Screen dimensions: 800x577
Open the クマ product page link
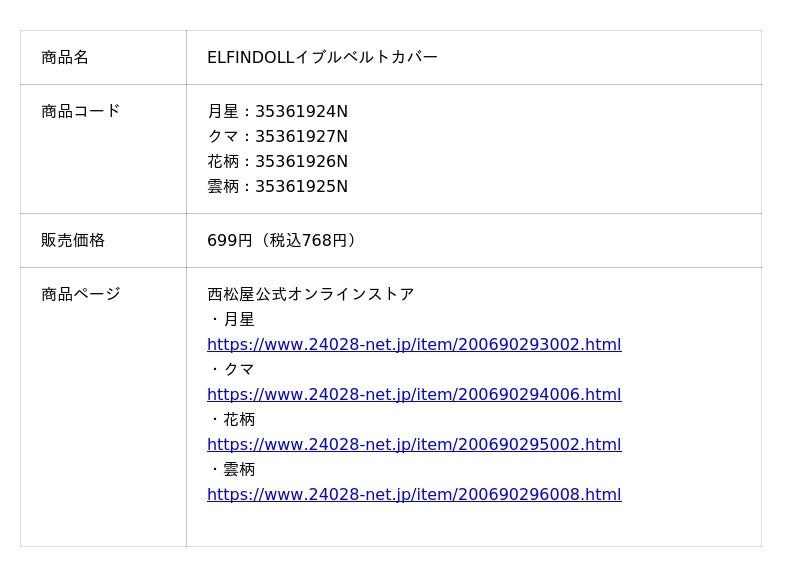(x=414, y=394)
